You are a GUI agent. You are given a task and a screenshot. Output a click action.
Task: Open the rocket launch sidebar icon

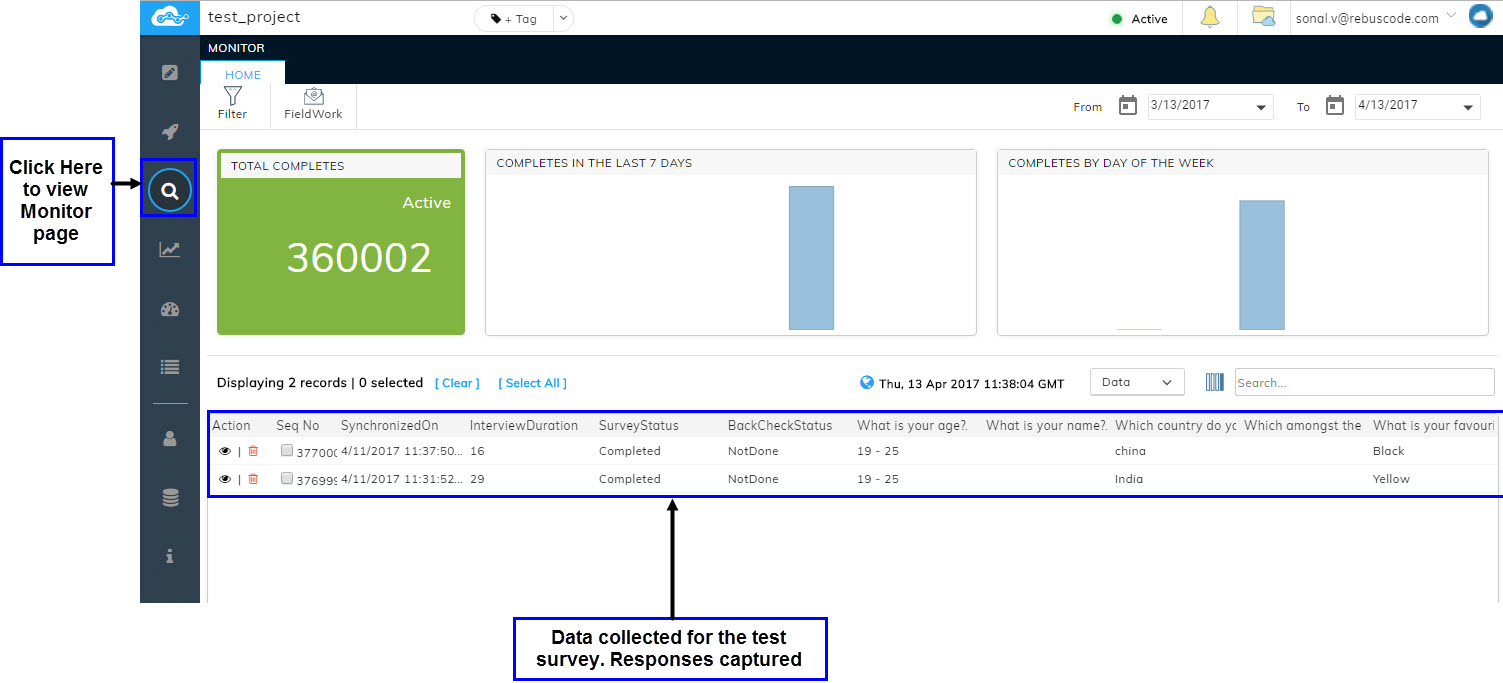170,131
